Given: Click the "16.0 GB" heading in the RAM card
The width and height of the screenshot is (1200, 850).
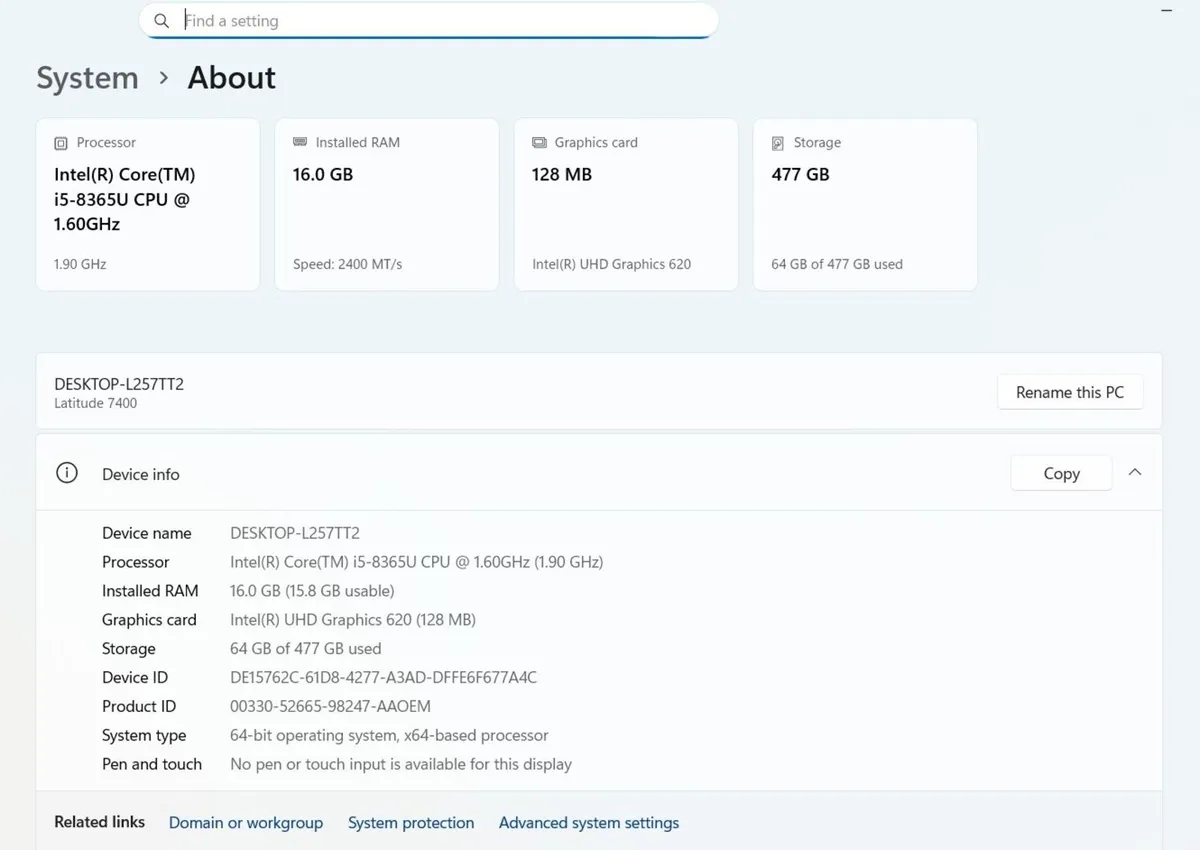Looking at the screenshot, I should click(x=323, y=174).
